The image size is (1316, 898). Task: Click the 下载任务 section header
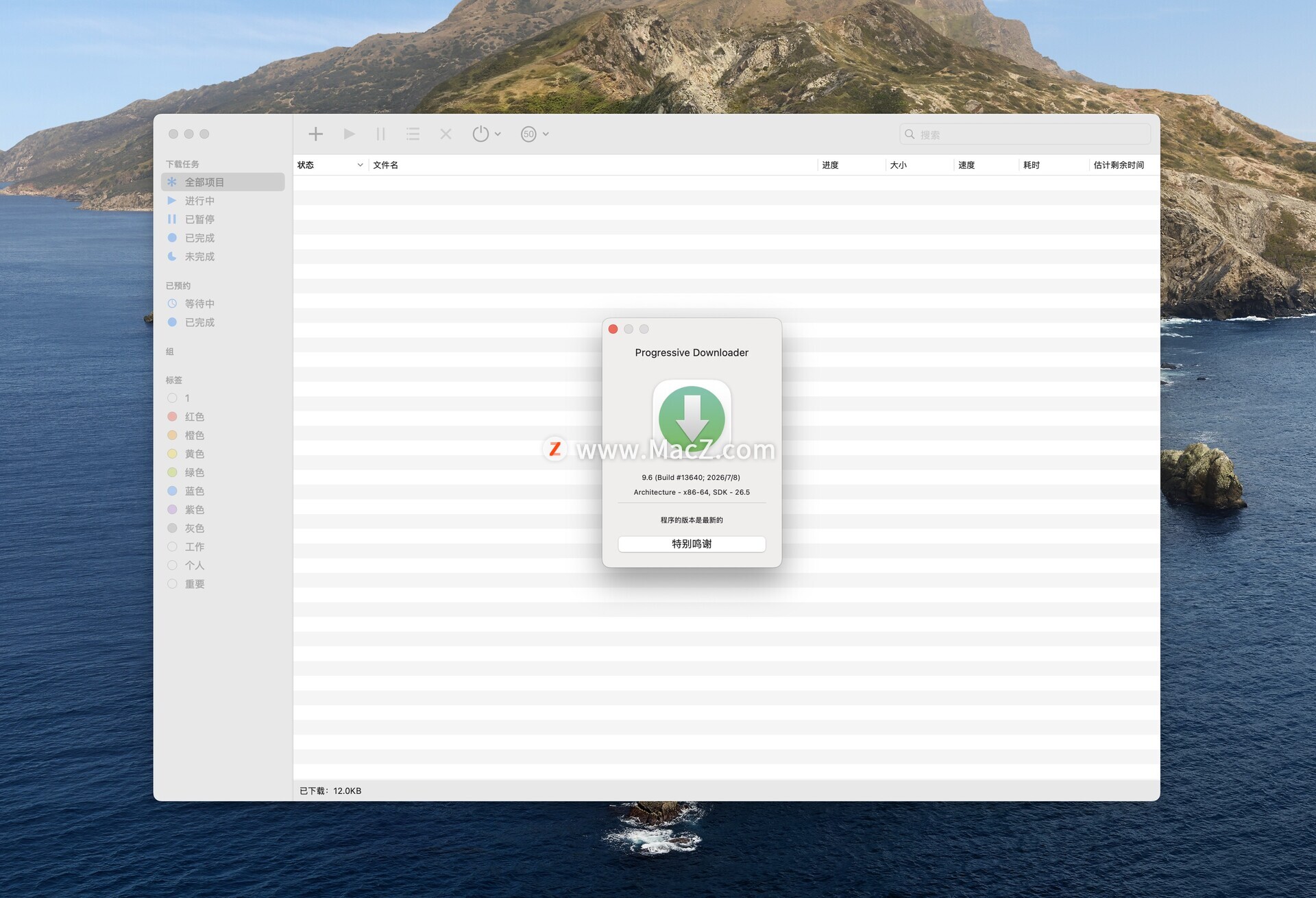182,165
